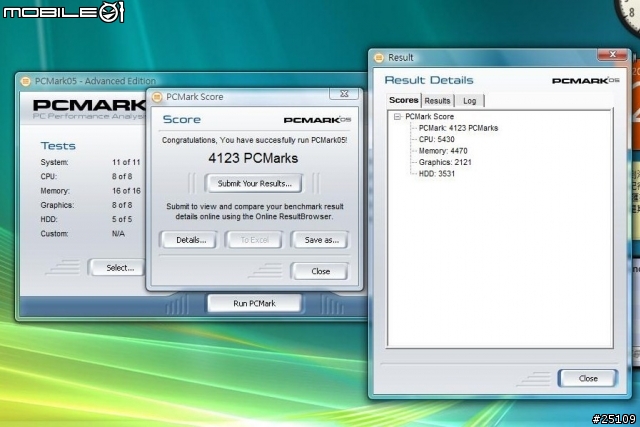Click the 'Result Details' heading
Viewport: 640px width, 427px height.
point(429,80)
